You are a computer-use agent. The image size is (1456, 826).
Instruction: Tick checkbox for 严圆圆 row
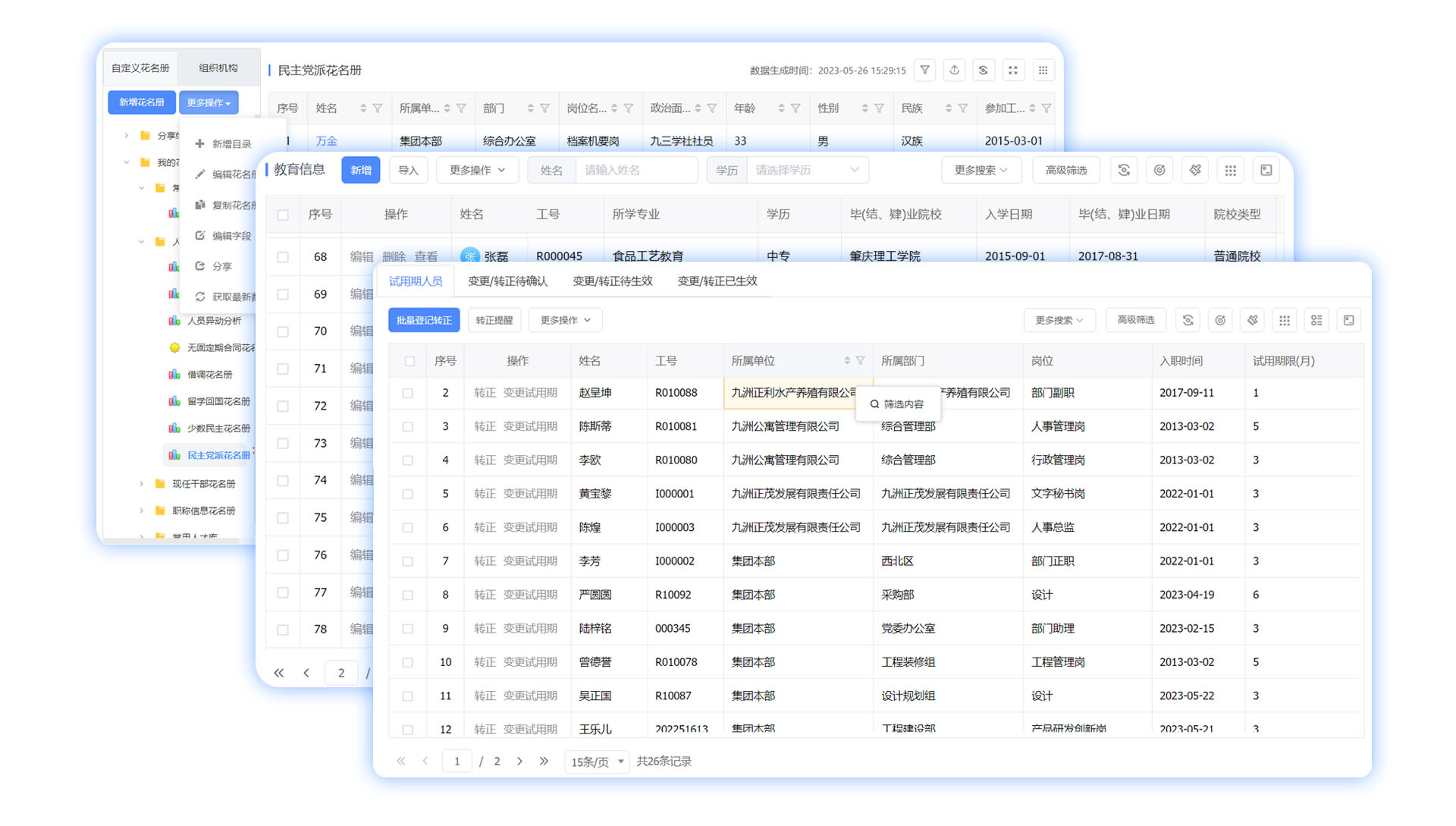[x=408, y=595]
